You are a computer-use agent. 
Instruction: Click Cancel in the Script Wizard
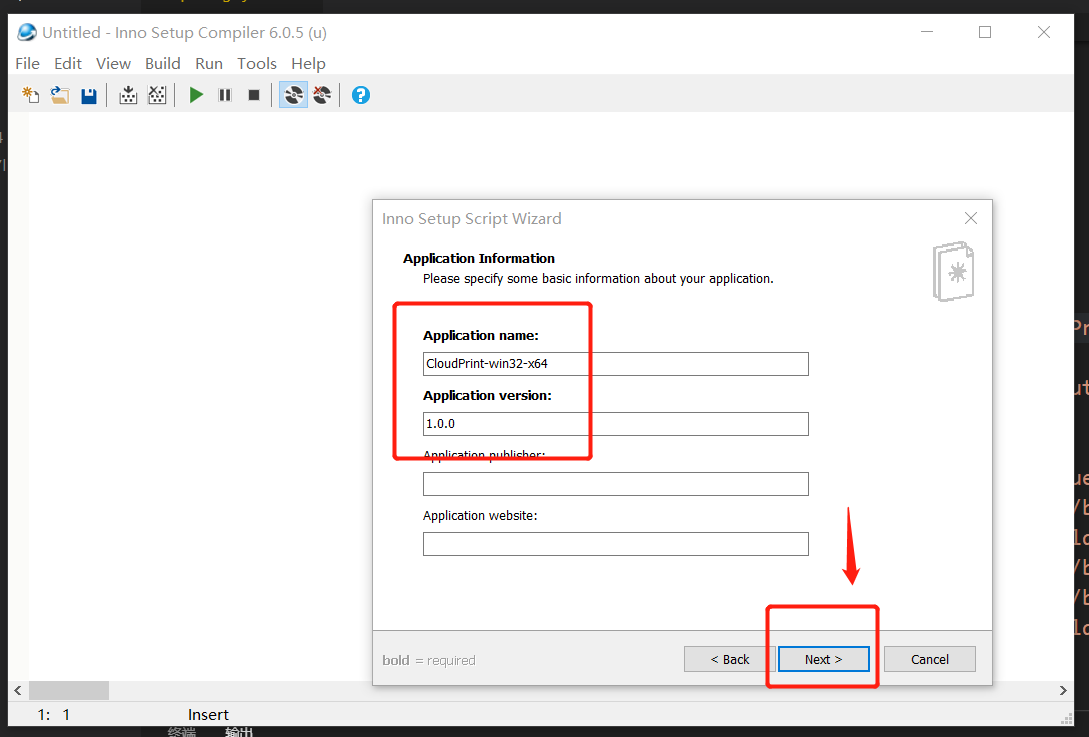point(930,659)
